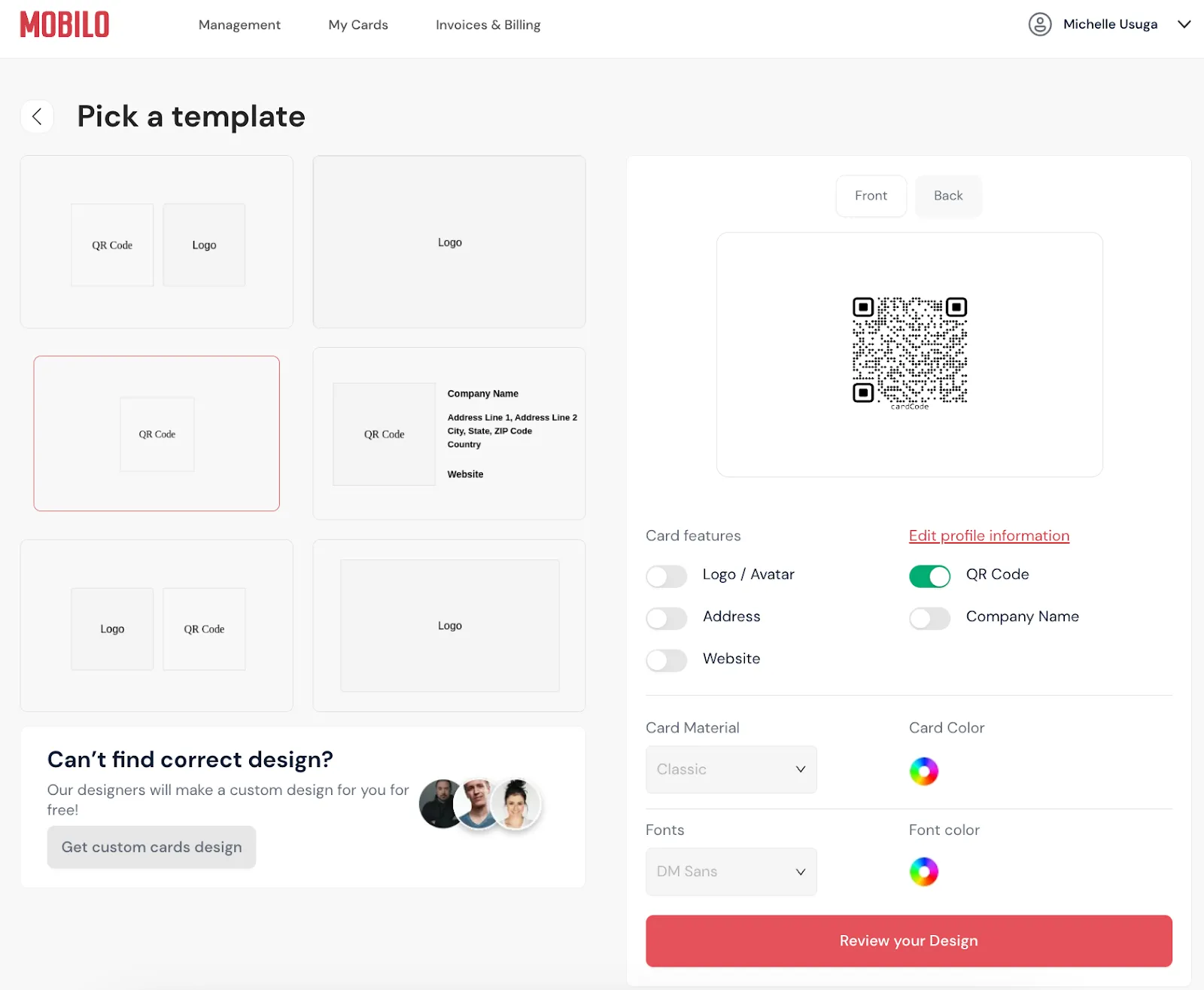Open the Card Color picker wheel

click(923, 771)
